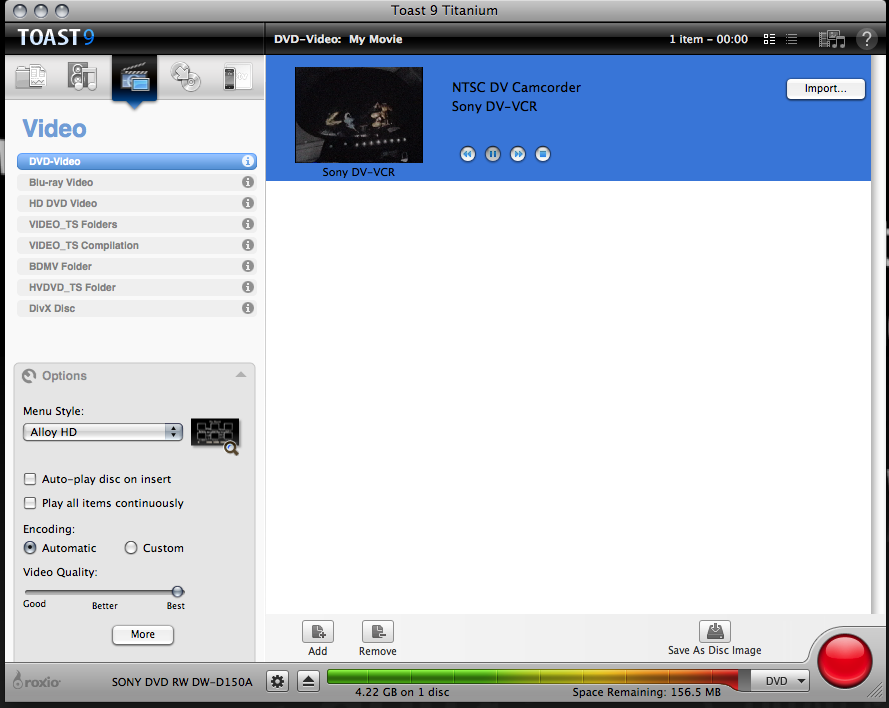The image size is (889, 708).
Task: Click the Remove item icon
Action: click(378, 631)
